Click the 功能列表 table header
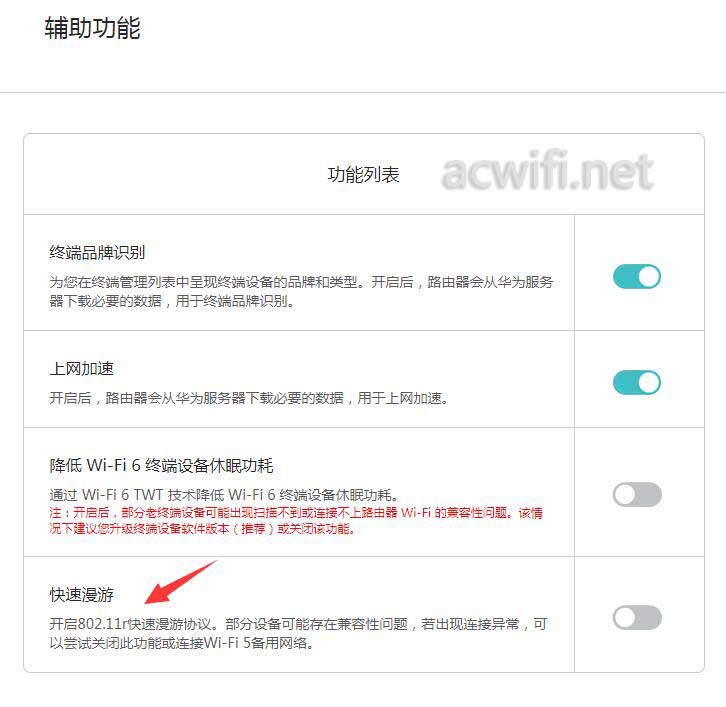Screen dimensions: 726x707 (363, 175)
